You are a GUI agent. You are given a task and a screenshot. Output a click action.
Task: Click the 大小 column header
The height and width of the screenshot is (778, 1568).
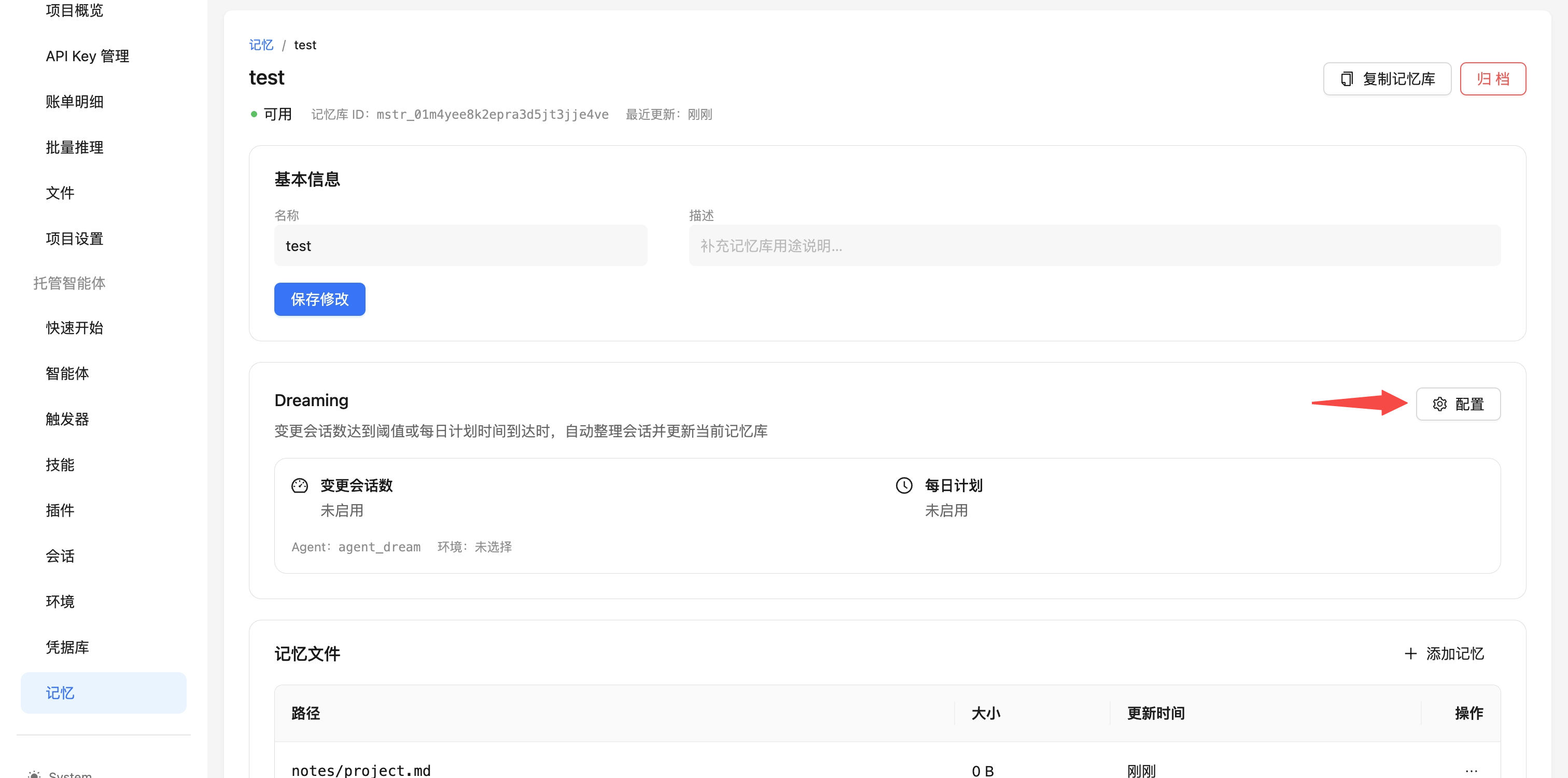point(986,714)
